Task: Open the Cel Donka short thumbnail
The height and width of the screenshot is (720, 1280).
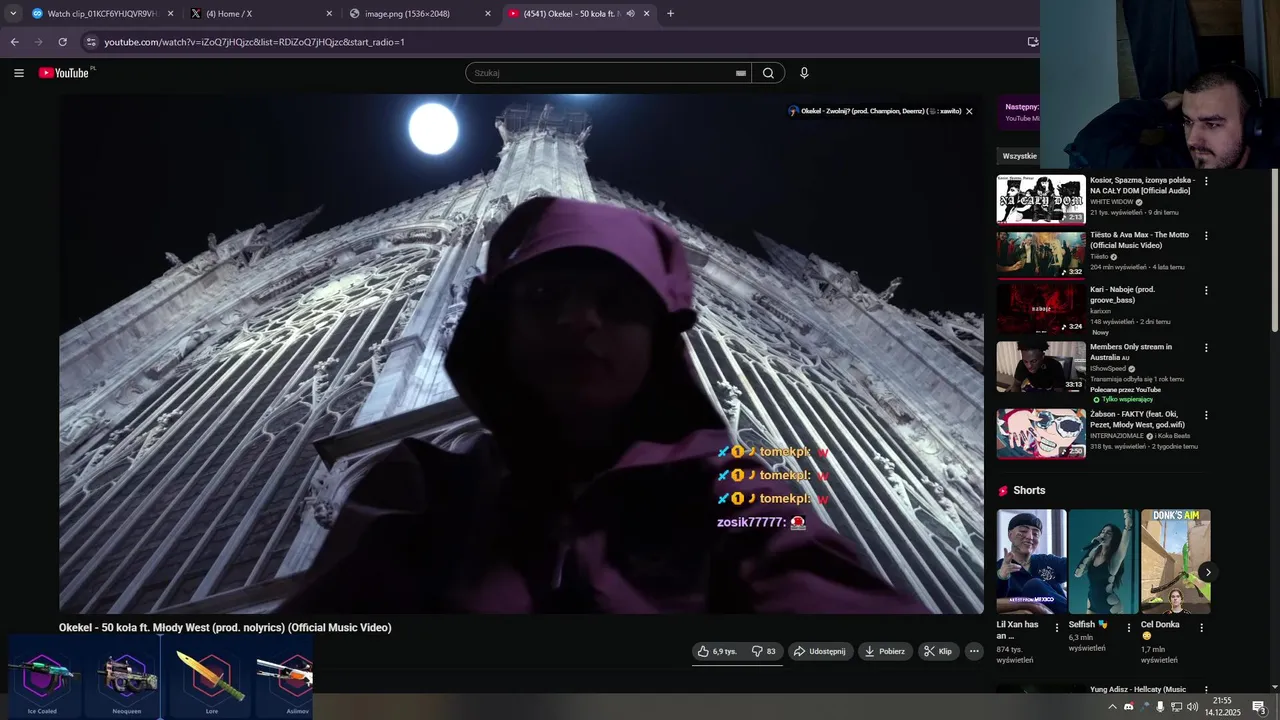Action: point(1175,561)
